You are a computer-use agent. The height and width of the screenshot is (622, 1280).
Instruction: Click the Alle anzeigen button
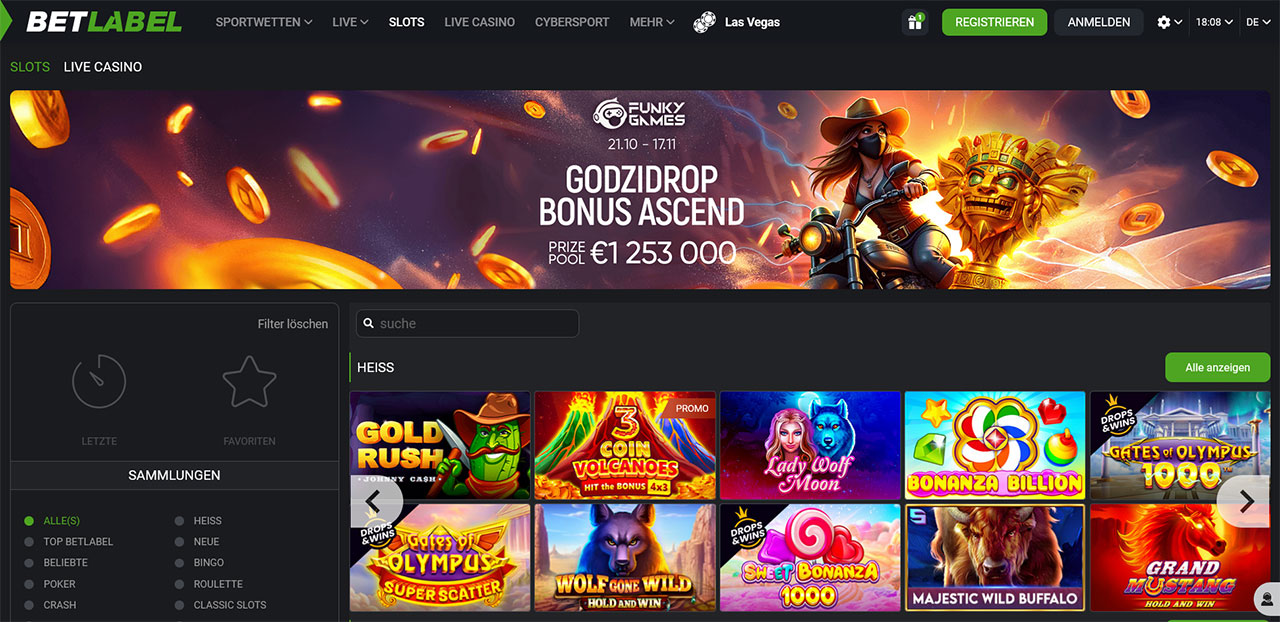[x=1217, y=367]
